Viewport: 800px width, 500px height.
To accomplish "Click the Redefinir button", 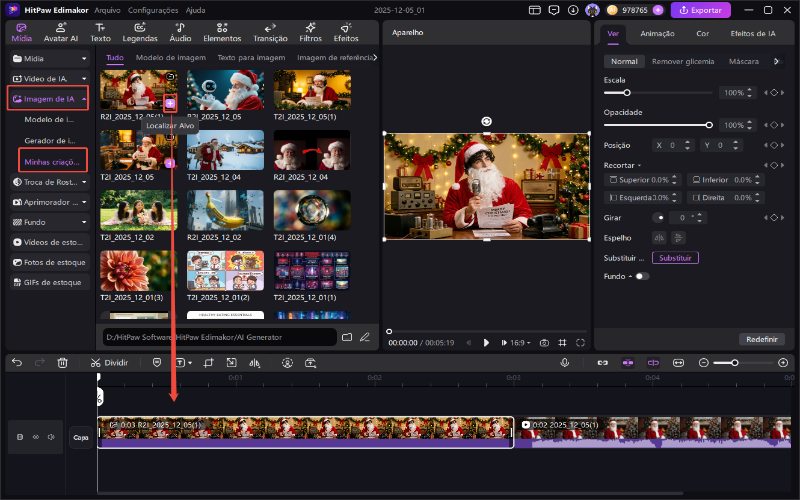I will pyautogui.click(x=761, y=339).
